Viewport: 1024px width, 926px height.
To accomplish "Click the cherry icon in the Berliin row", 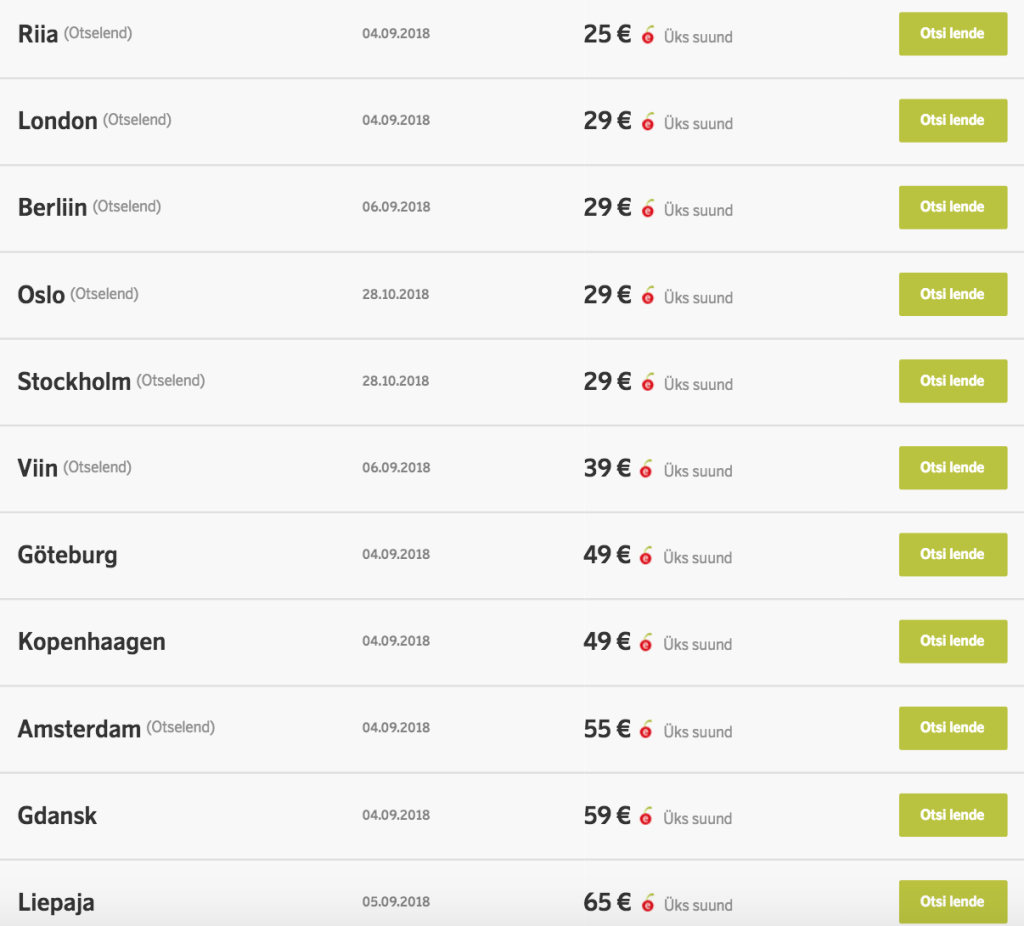I will [x=648, y=209].
